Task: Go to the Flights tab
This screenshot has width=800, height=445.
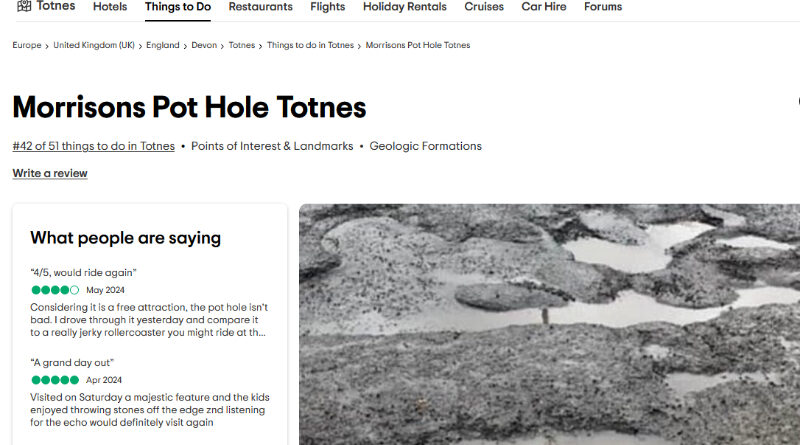Action: [327, 7]
